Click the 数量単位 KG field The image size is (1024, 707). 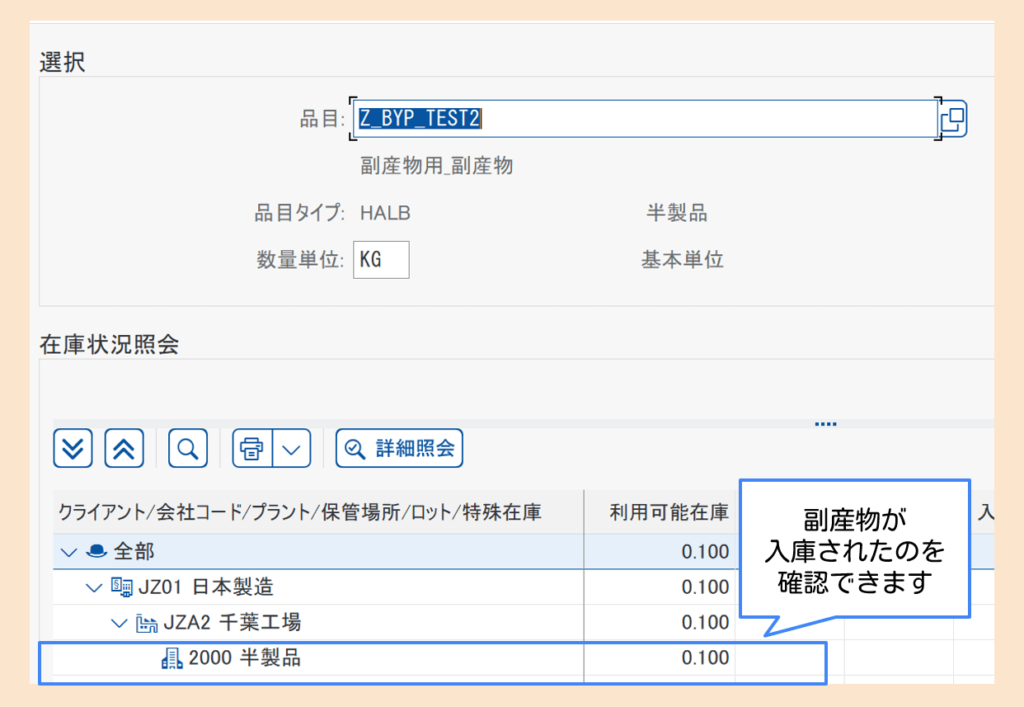pyautogui.click(x=380, y=259)
